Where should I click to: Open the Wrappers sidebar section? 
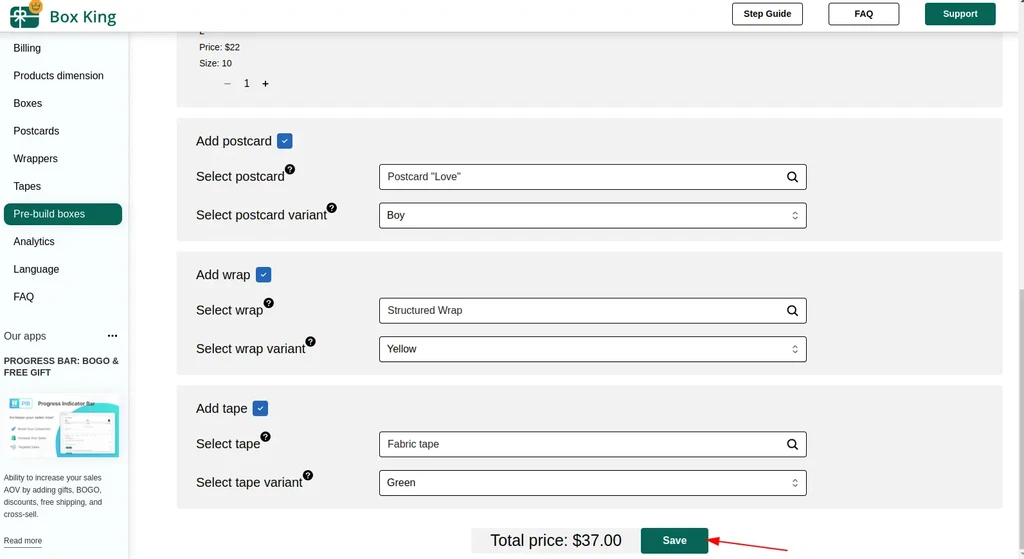[x=35, y=159]
